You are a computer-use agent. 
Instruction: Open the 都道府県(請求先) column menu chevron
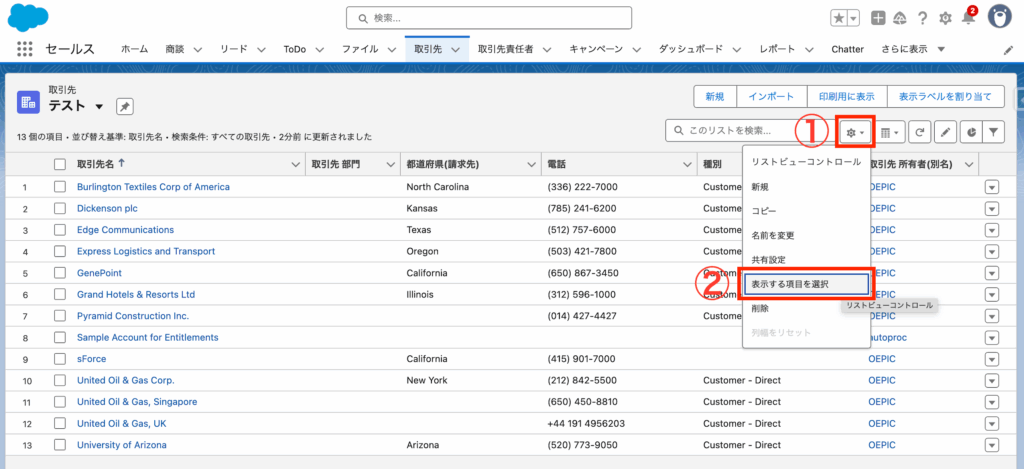(x=532, y=165)
